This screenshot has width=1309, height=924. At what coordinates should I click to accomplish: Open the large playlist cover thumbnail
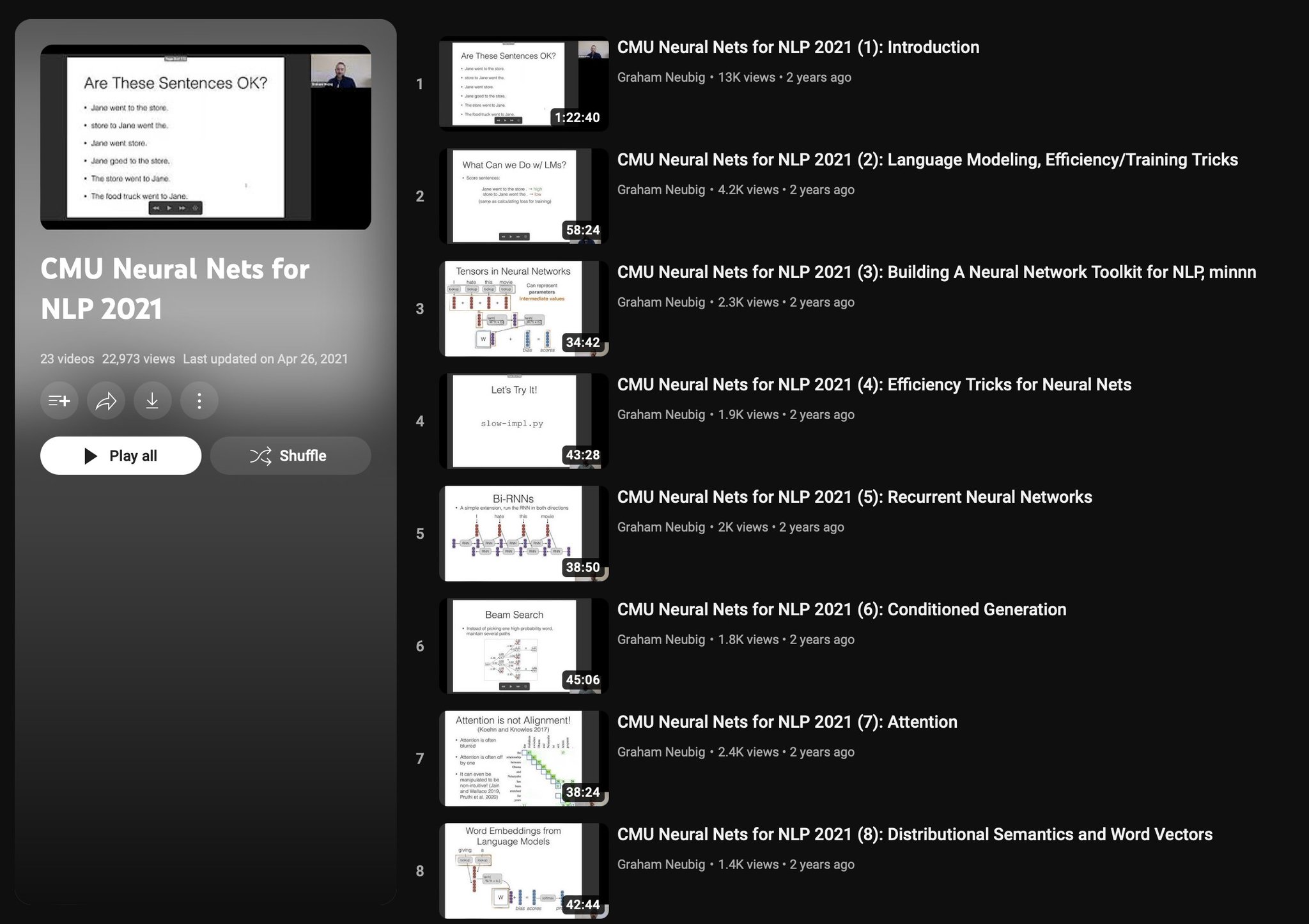click(206, 137)
